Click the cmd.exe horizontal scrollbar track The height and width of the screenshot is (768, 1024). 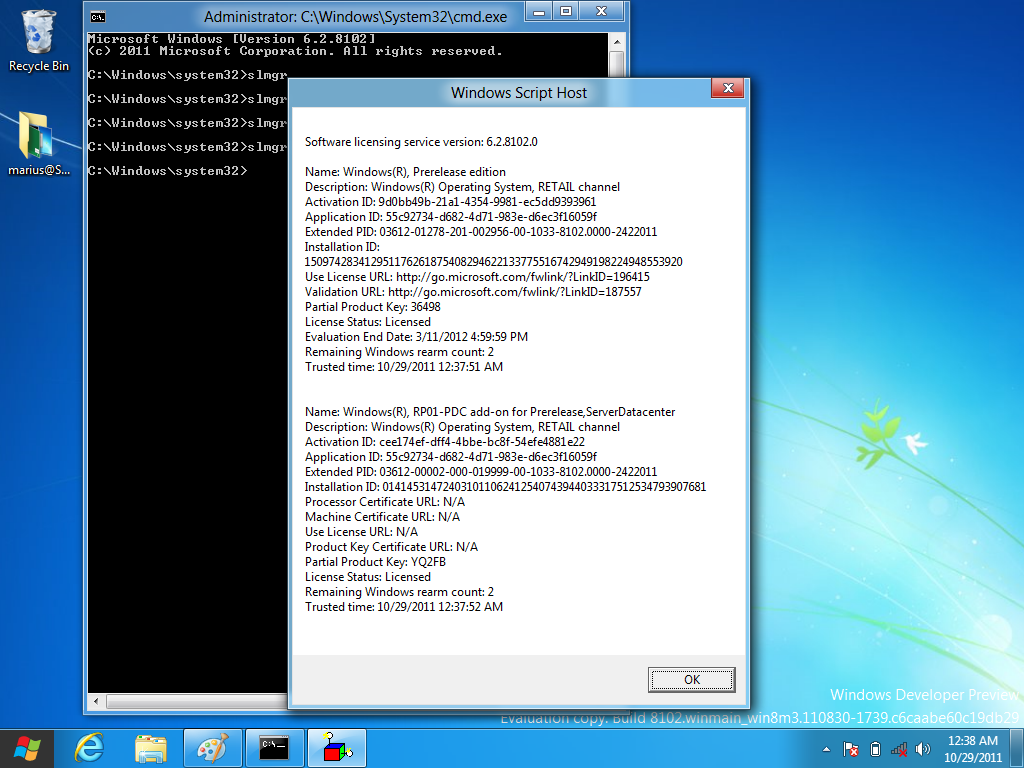(x=196, y=701)
